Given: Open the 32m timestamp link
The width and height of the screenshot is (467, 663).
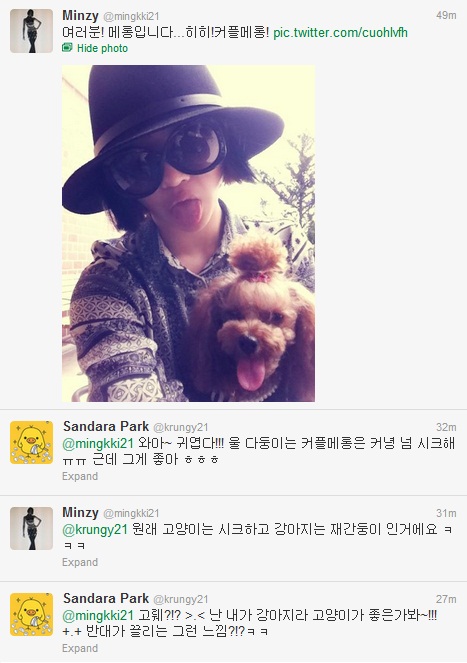Looking at the screenshot, I should pos(446,427).
